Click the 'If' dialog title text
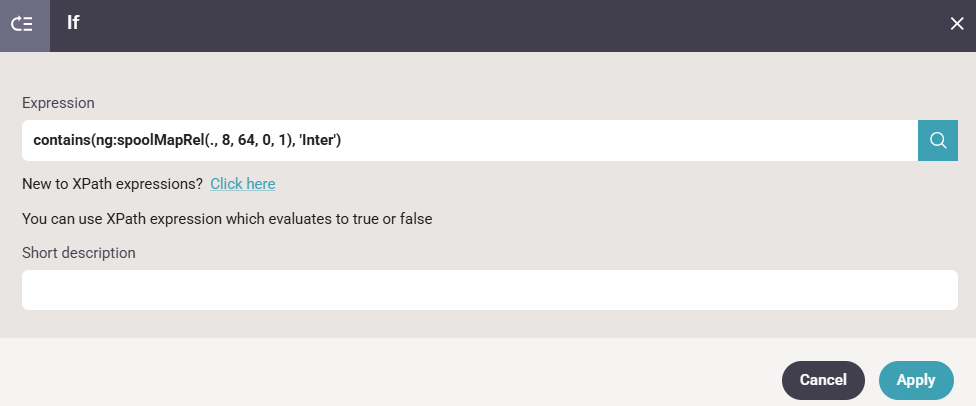976x406 pixels. tap(73, 23)
